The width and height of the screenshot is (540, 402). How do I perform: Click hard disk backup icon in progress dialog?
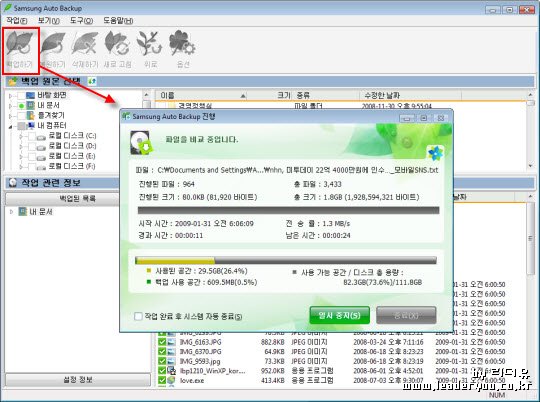(141, 142)
